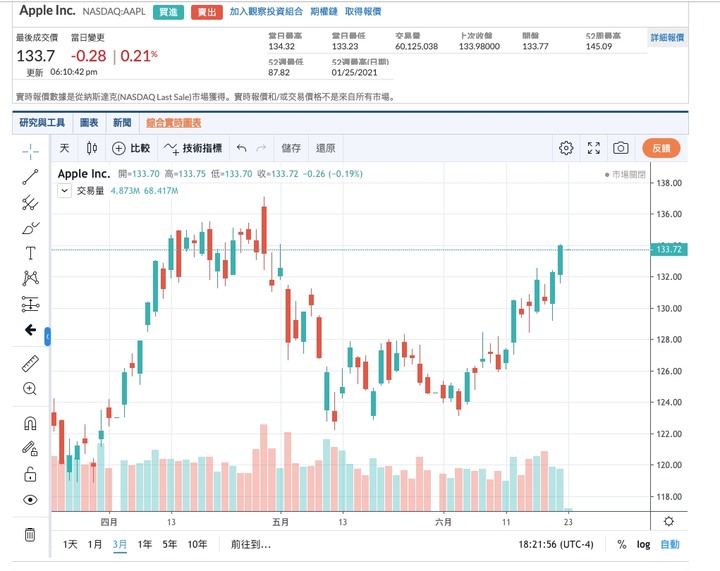The width and height of the screenshot is (720, 571).
Task: Collapse the drawing toolbar side handle
Action: pos(47,336)
